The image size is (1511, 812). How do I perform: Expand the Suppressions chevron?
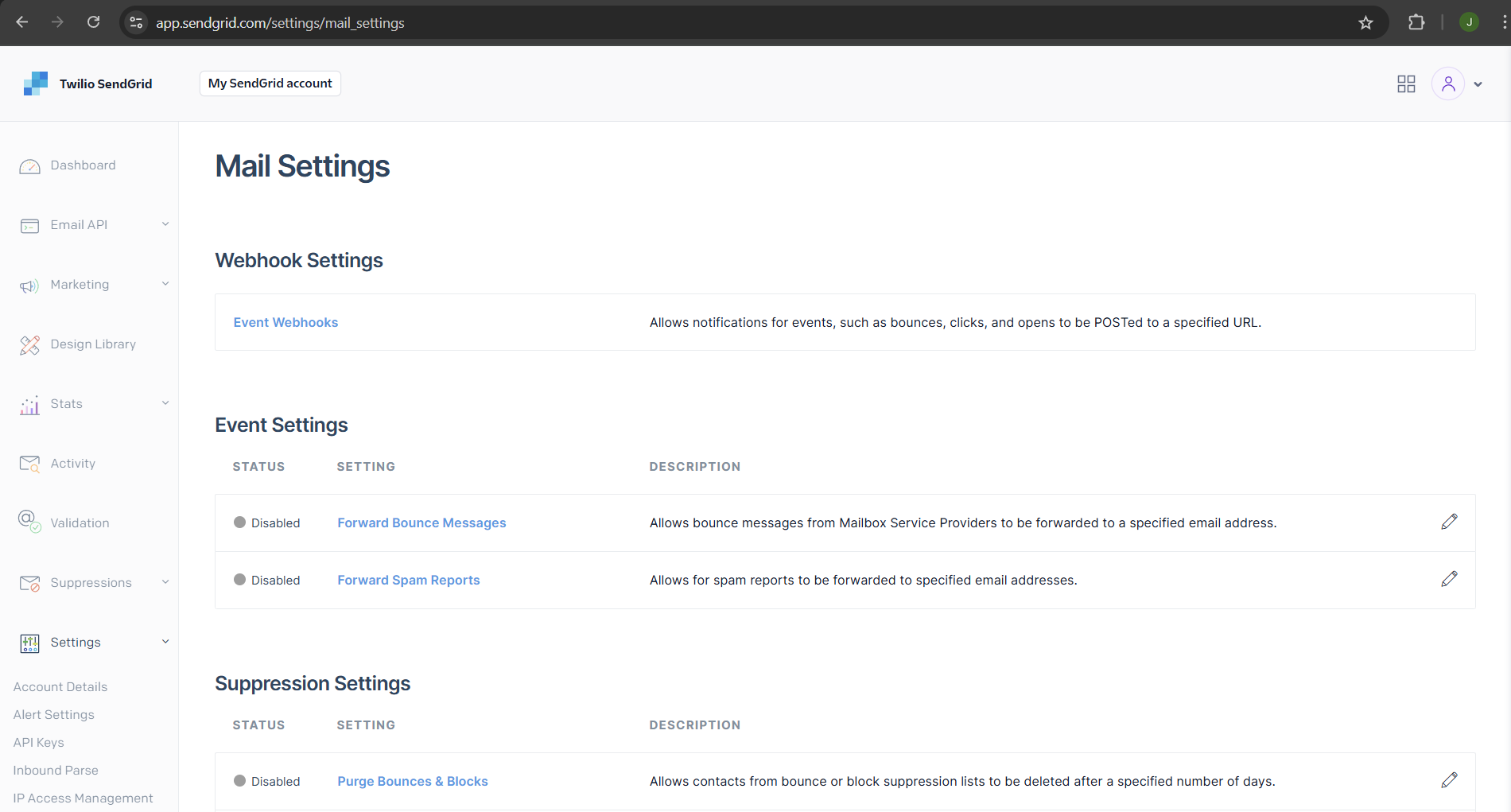point(165,582)
